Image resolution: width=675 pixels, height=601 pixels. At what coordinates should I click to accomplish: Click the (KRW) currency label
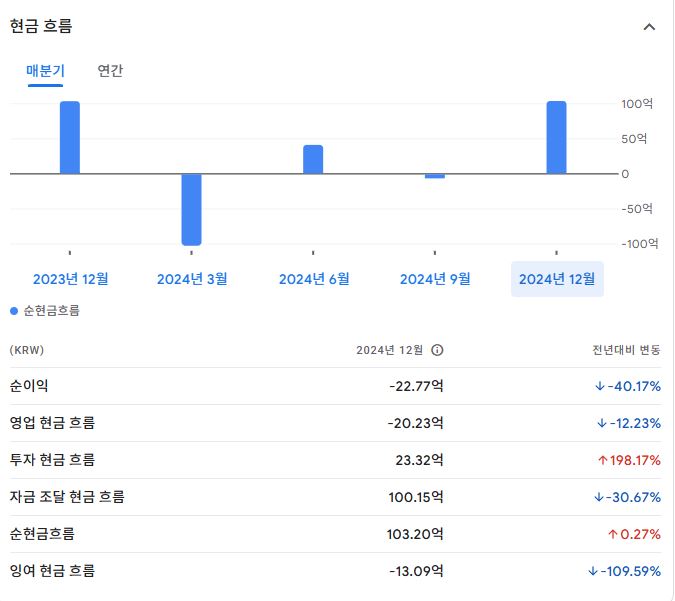click(27, 350)
